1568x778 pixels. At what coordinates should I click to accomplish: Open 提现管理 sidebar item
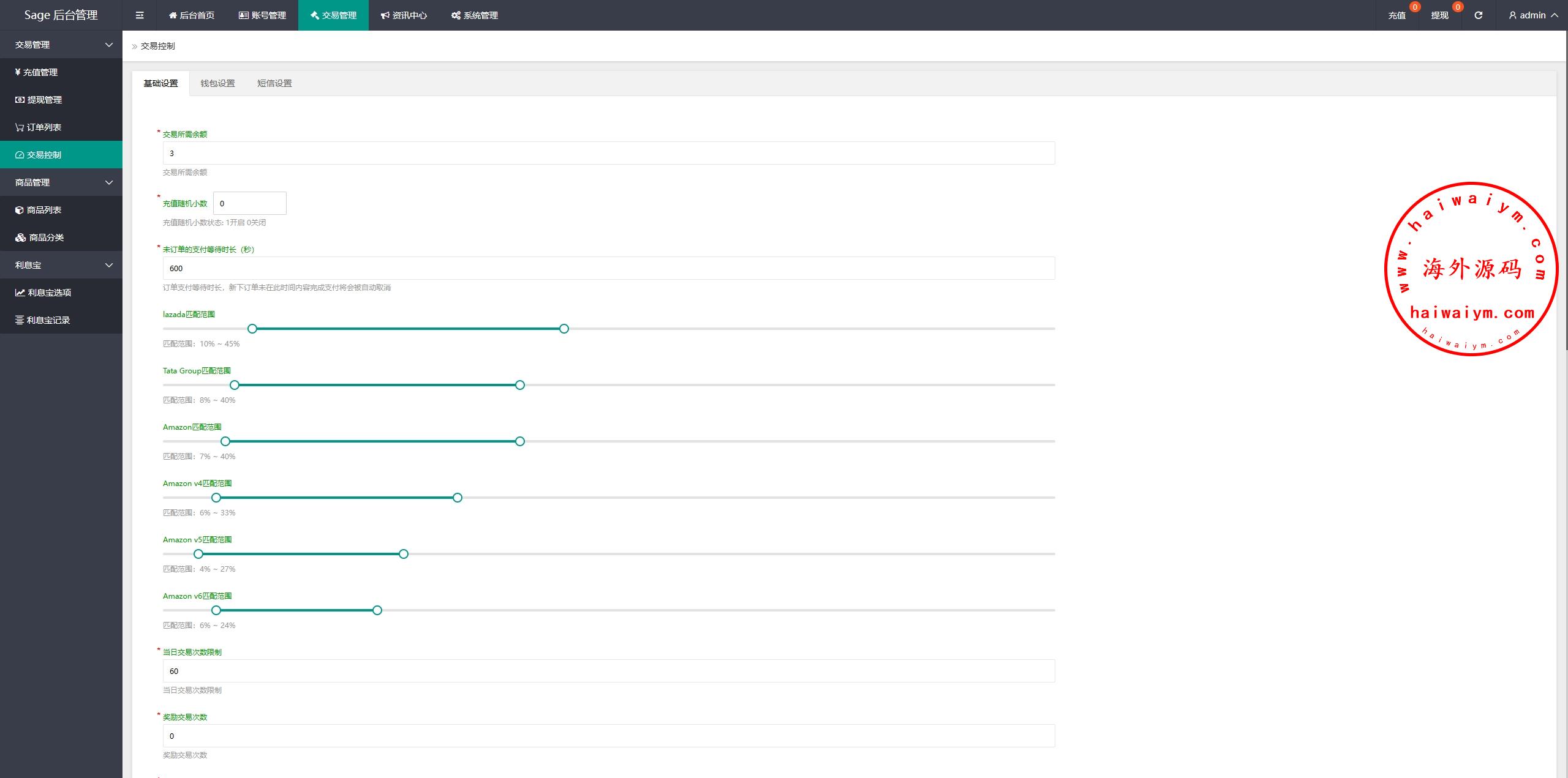pyautogui.click(x=39, y=100)
